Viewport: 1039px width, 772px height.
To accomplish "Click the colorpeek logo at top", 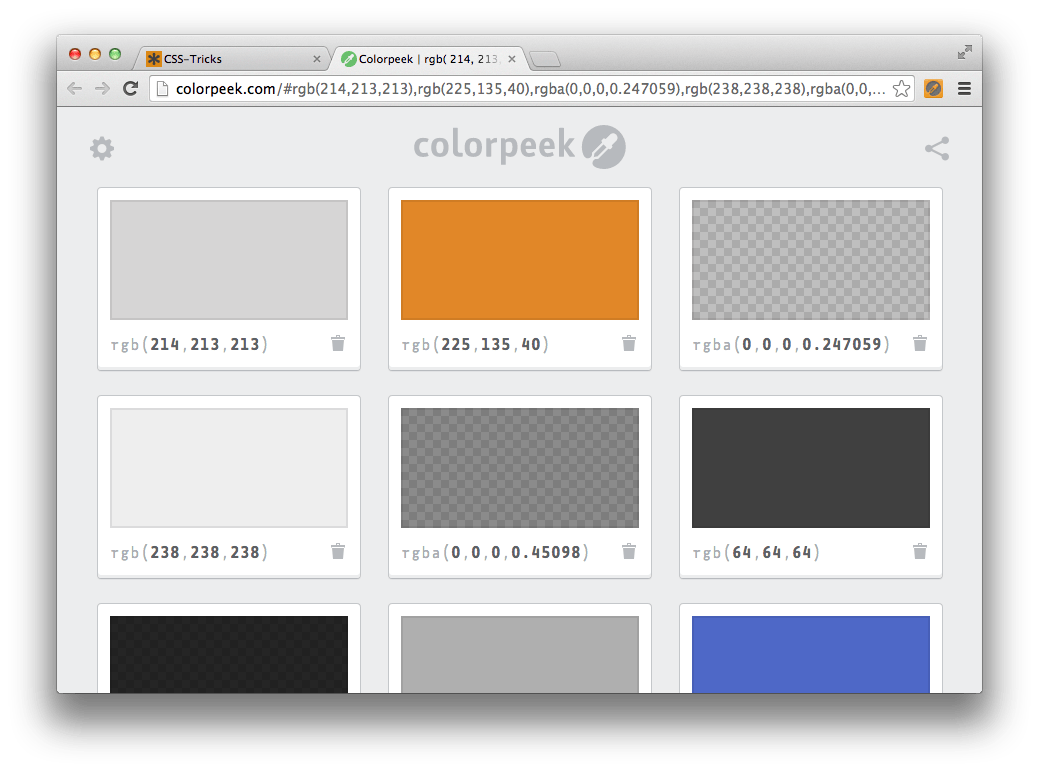I will (x=520, y=146).
